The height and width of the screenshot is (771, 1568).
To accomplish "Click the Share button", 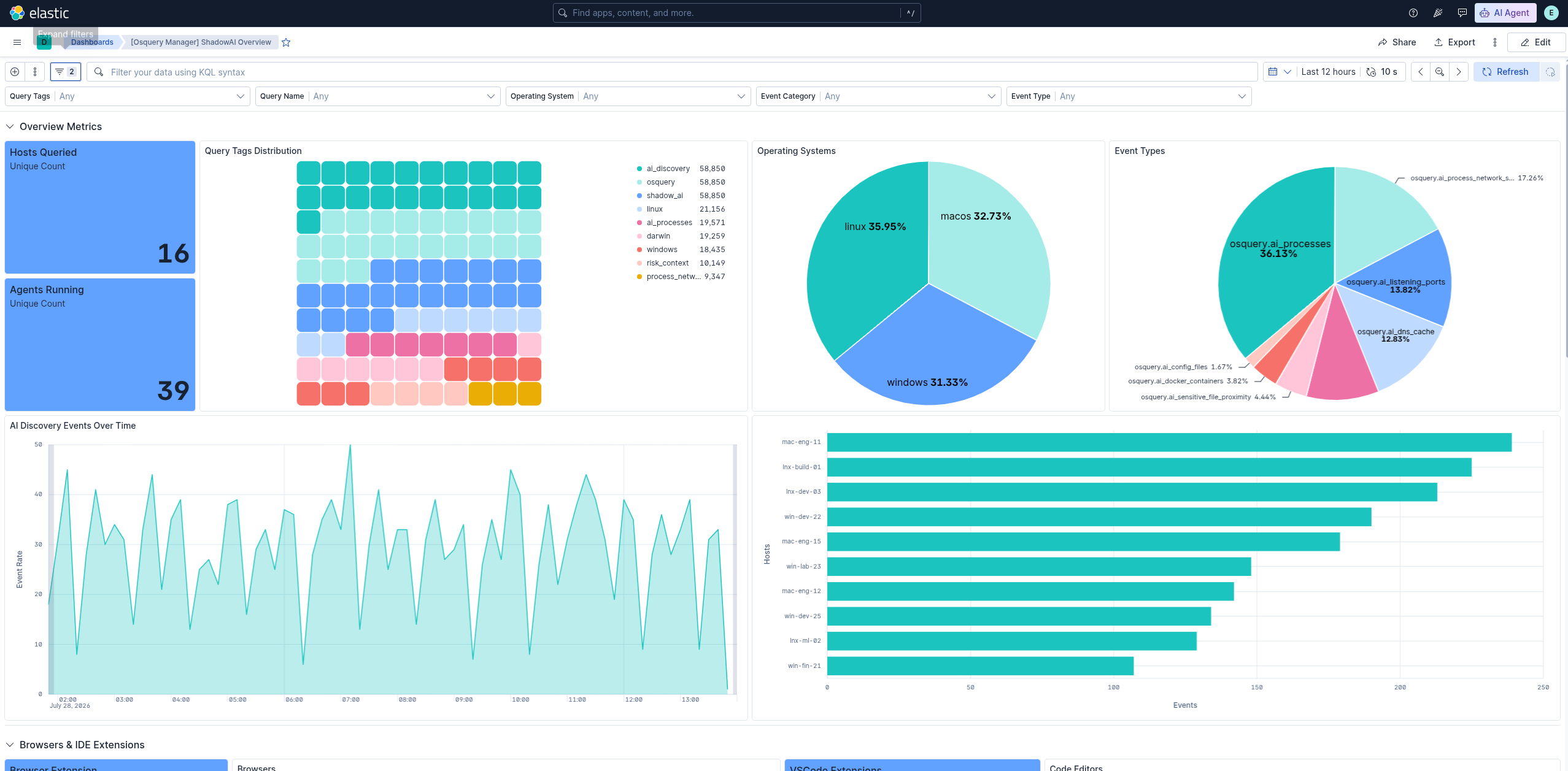I will coord(1397,42).
